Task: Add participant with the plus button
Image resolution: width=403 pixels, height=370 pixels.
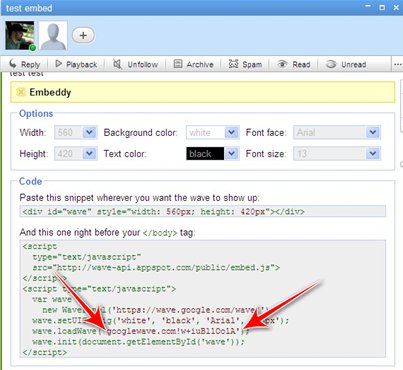Action: (x=83, y=35)
